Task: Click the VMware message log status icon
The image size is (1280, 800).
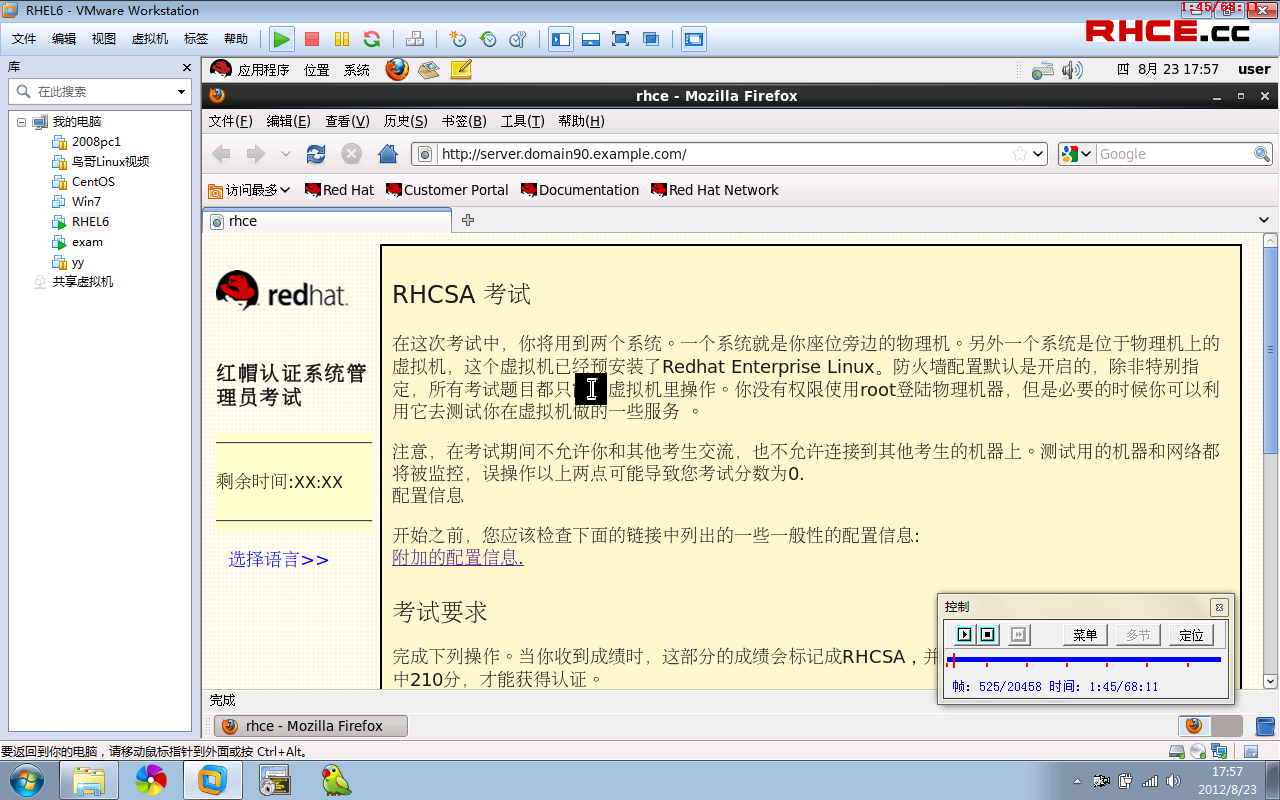Action: coord(1250,752)
